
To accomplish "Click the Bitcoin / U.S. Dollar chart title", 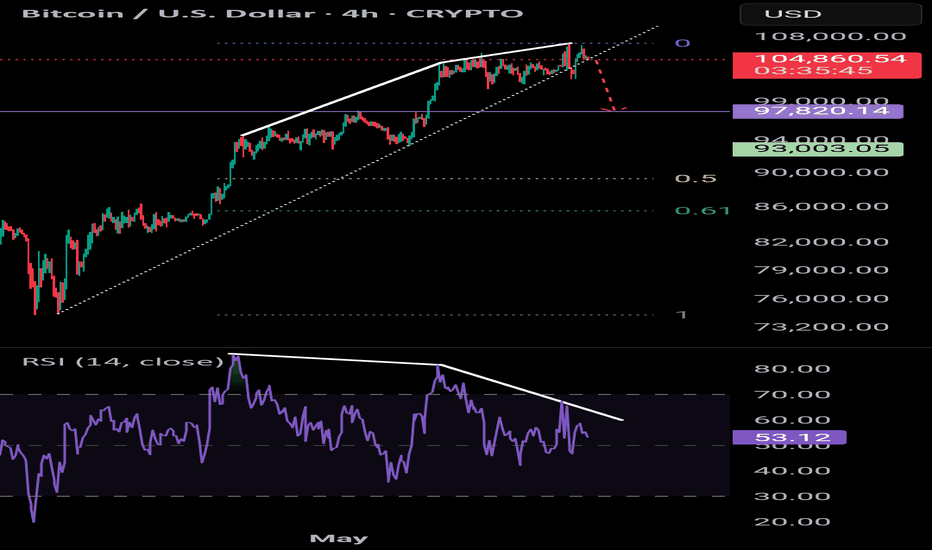I will 272,13.
